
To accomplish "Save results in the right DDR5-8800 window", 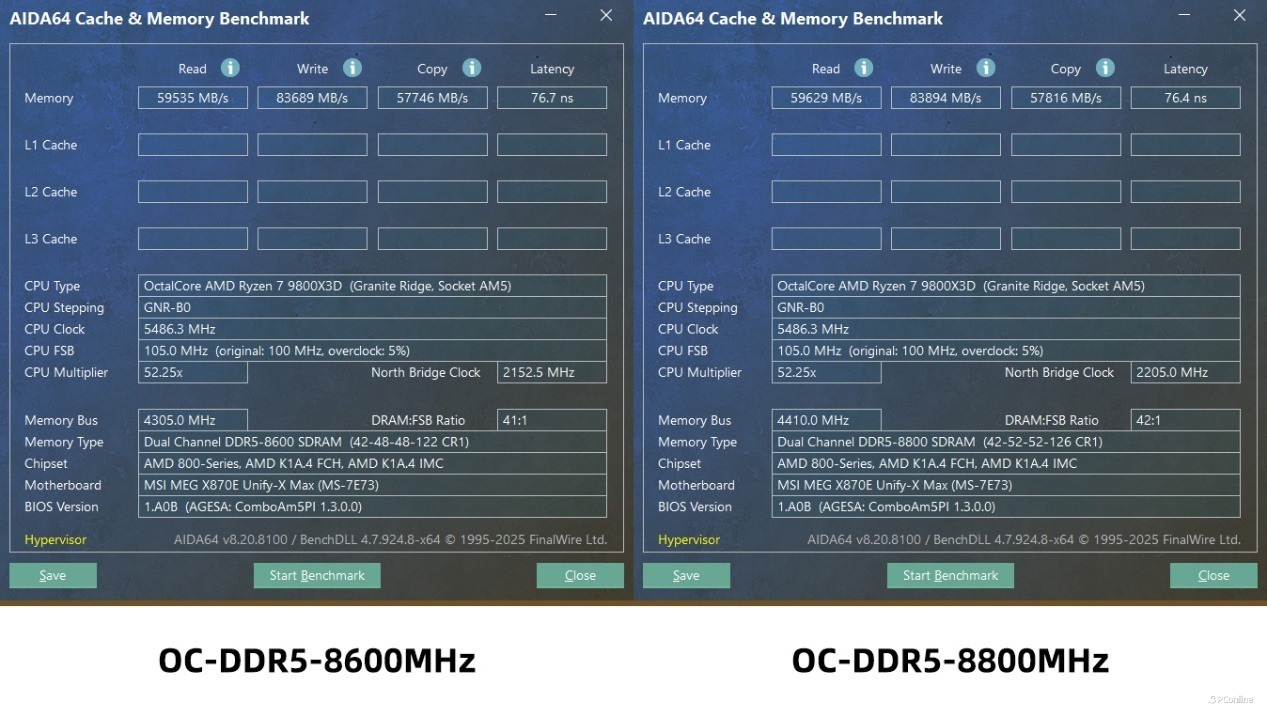I will pos(686,575).
